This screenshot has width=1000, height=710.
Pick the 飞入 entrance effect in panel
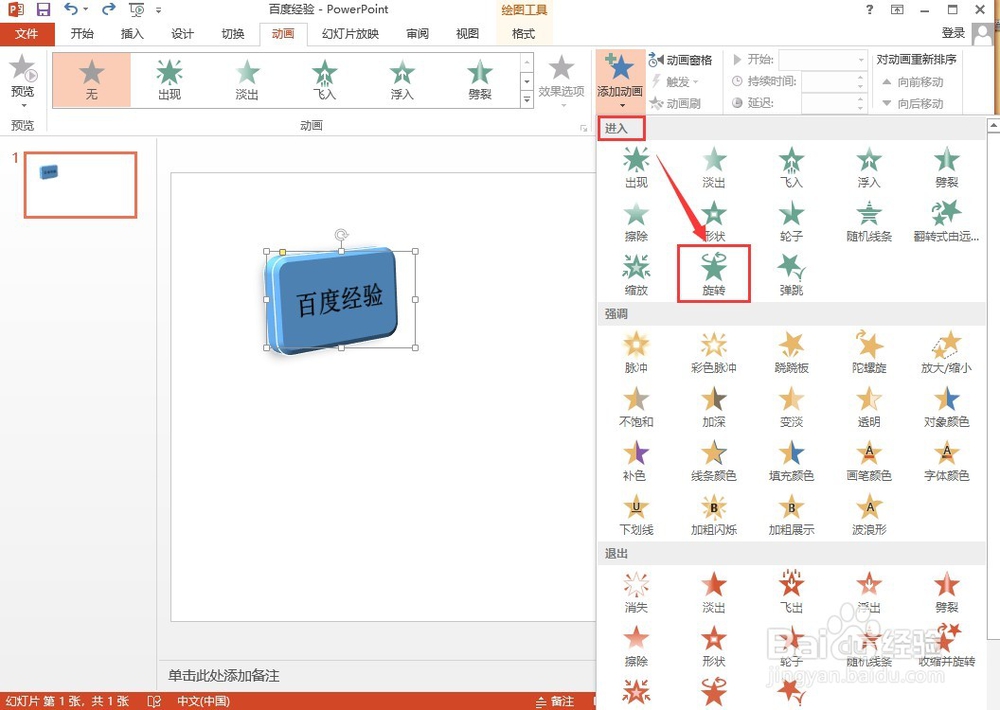pos(791,168)
